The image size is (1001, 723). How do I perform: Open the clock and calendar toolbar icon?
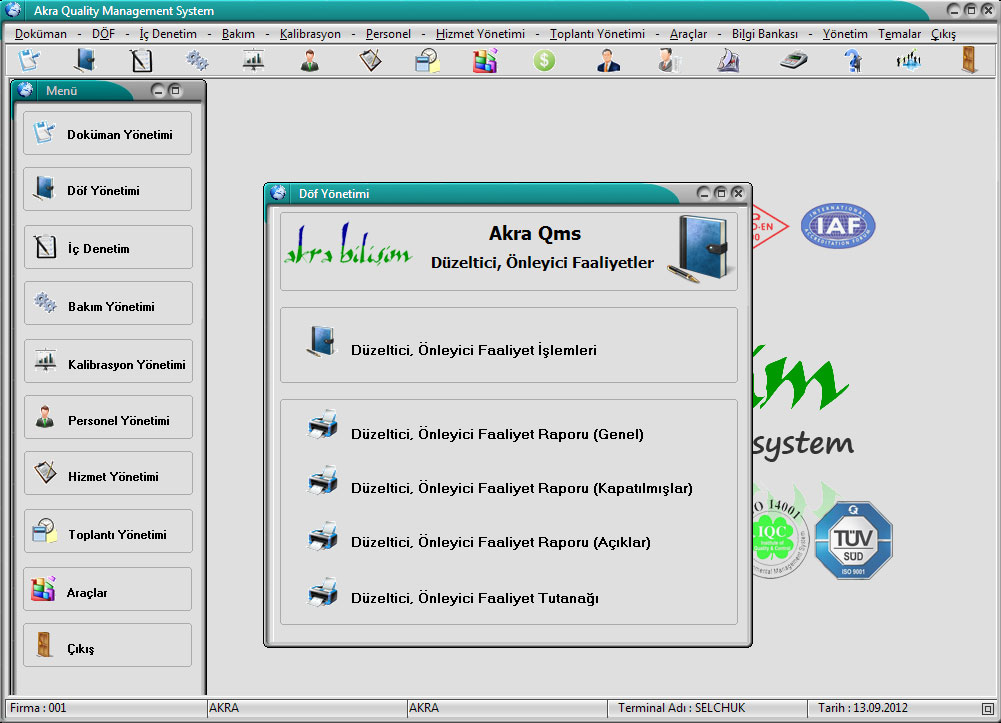[x=426, y=61]
